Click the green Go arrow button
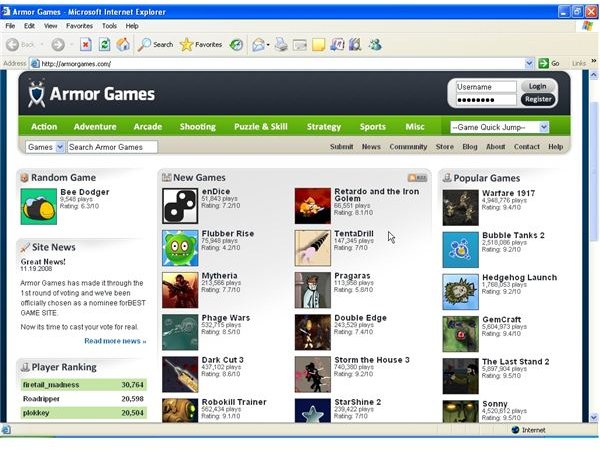 click(544, 63)
